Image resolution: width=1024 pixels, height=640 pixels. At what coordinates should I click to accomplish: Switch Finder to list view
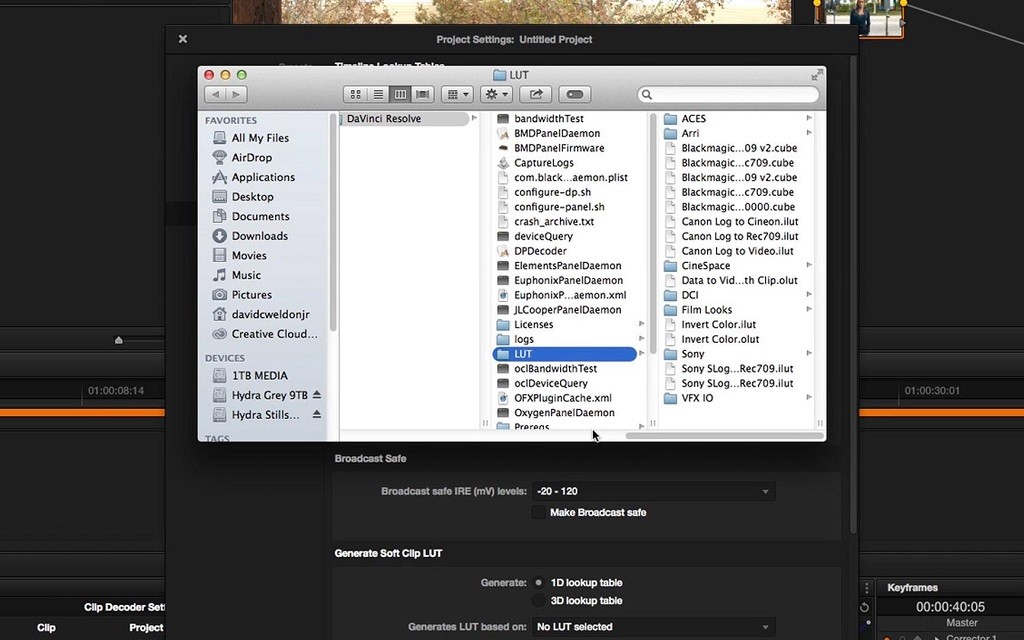pyautogui.click(x=378, y=95)
